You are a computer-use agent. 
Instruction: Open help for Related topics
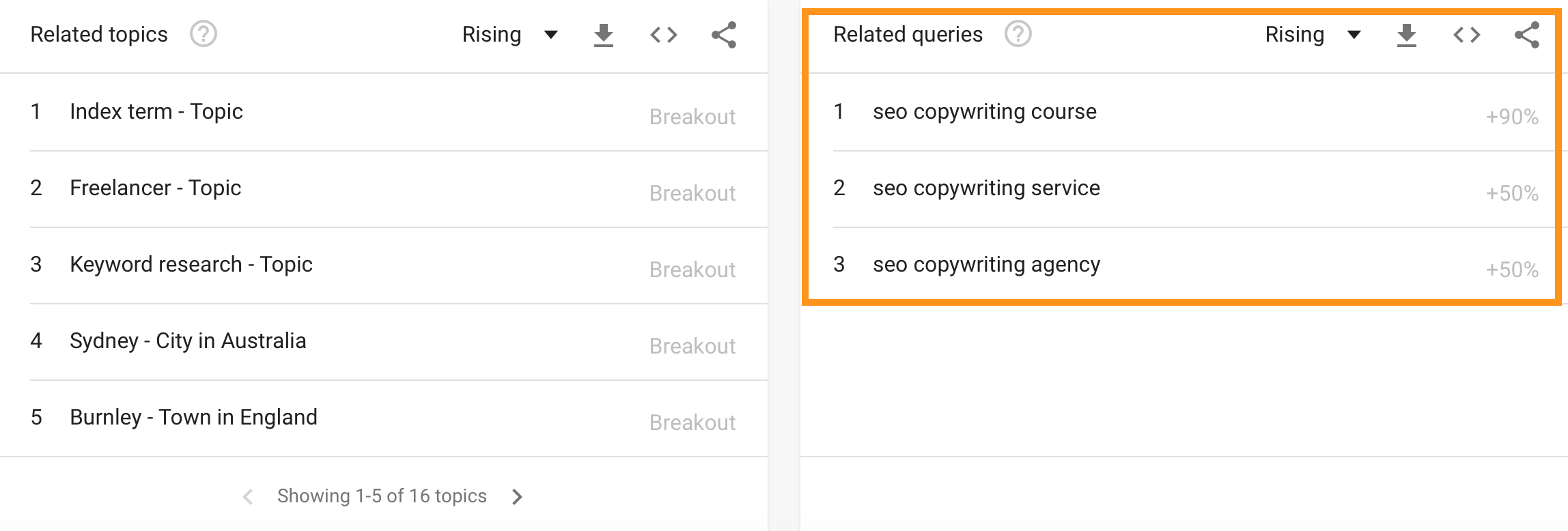point(203,34)
